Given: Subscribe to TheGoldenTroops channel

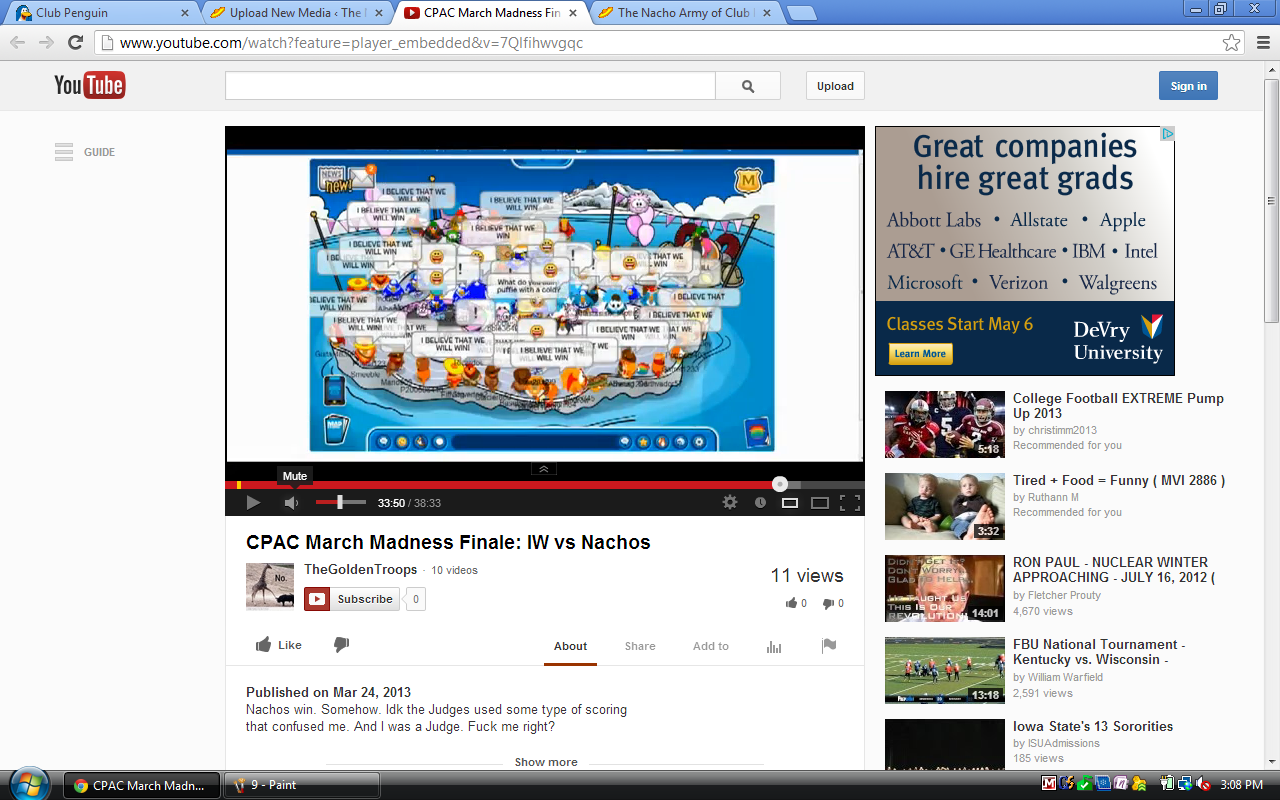Looking at the screenshot, I should tap(353, 599).
